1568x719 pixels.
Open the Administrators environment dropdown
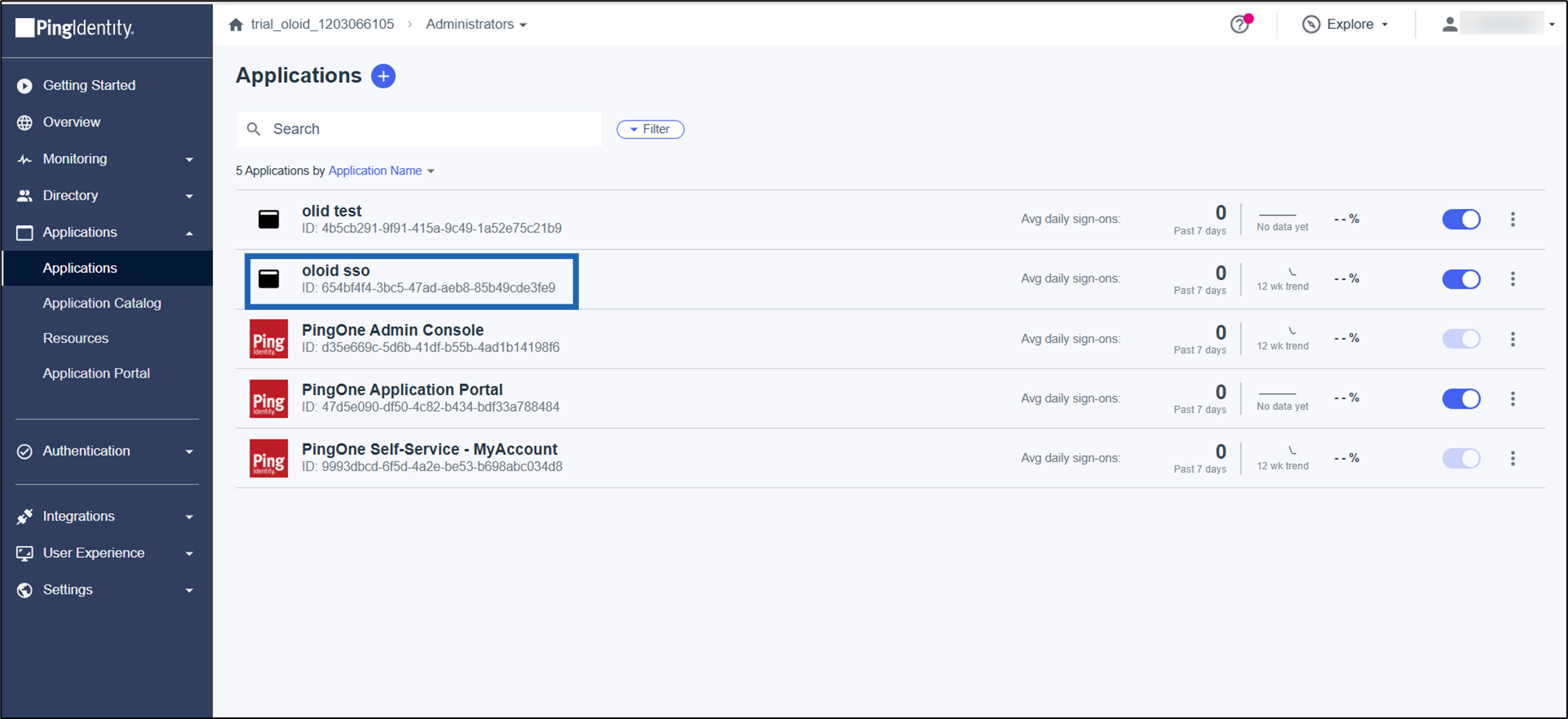point(476,24)
